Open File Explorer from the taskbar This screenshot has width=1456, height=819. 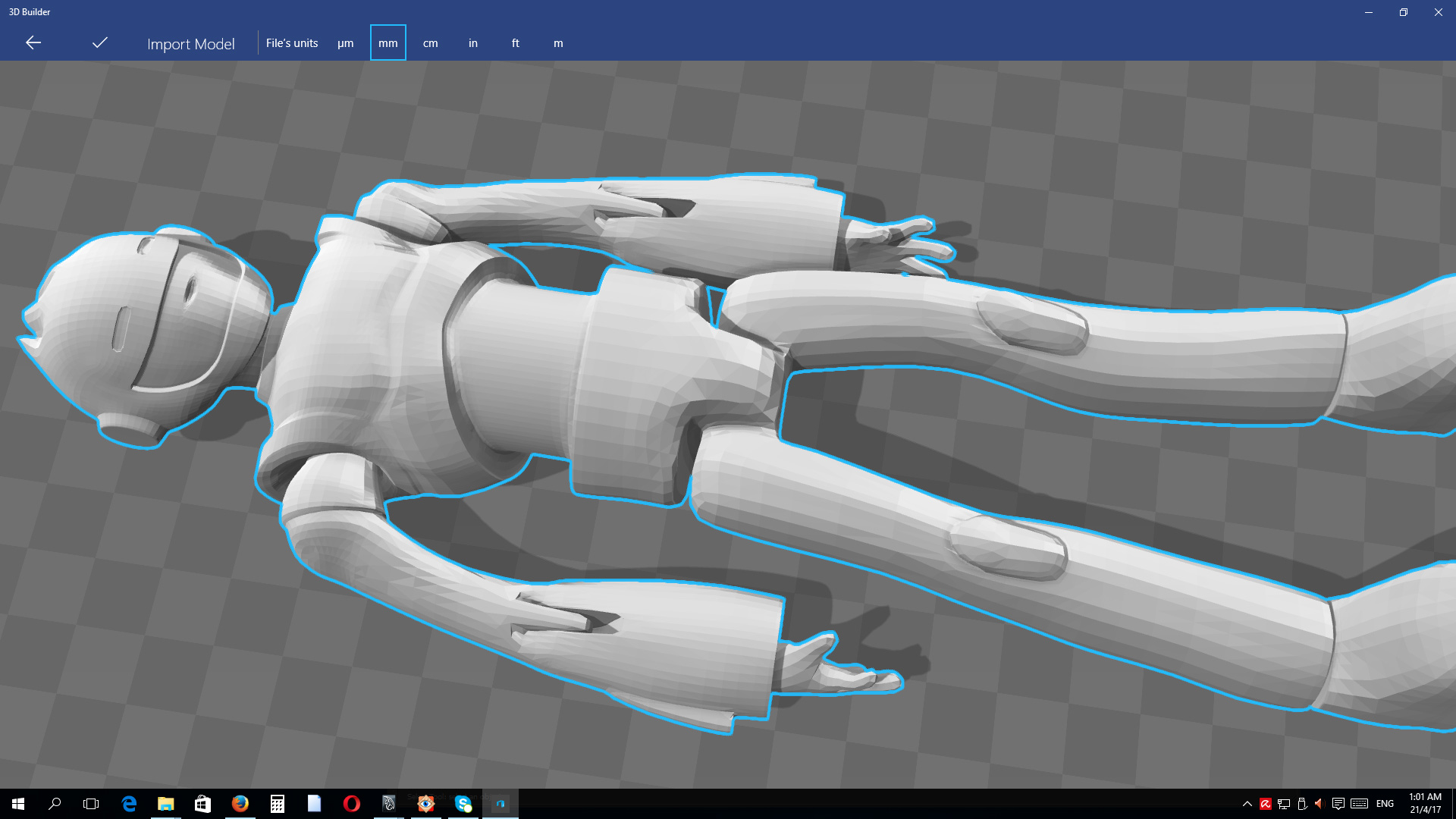(x=165, y=804)
